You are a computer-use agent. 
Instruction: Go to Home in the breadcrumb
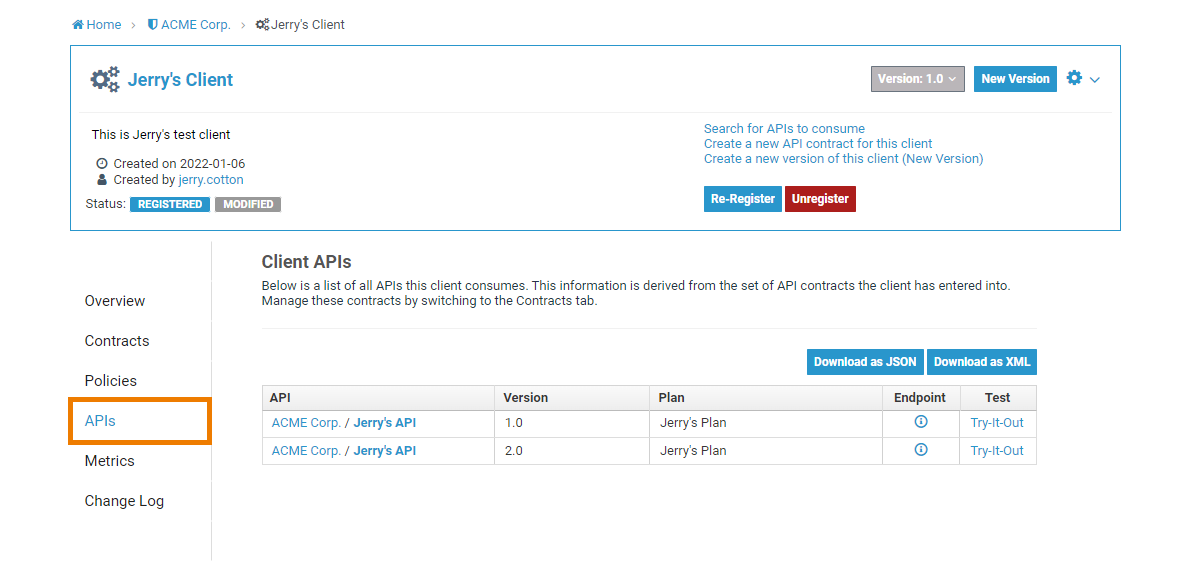[x=97, y=25]
